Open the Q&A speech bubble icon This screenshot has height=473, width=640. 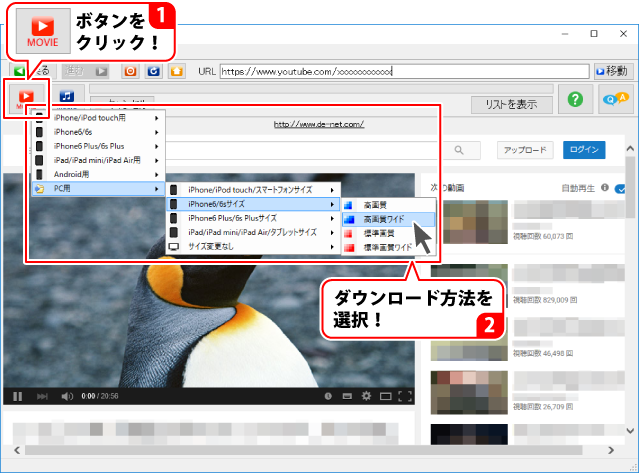click(x=616, y=99)
